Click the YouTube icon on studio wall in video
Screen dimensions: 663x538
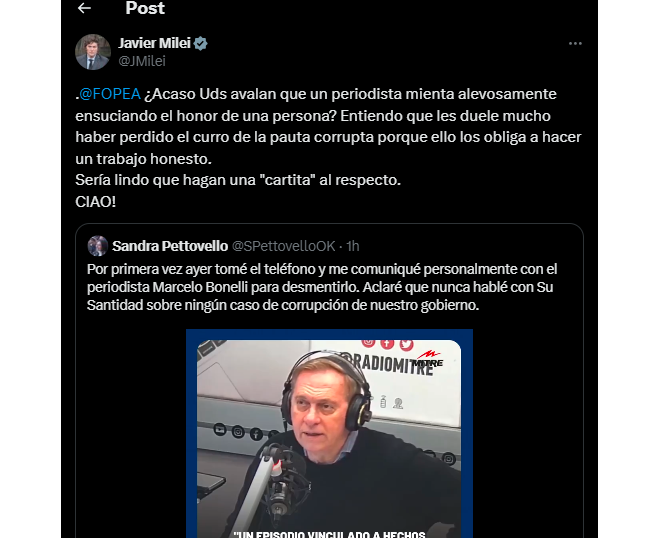220,429
